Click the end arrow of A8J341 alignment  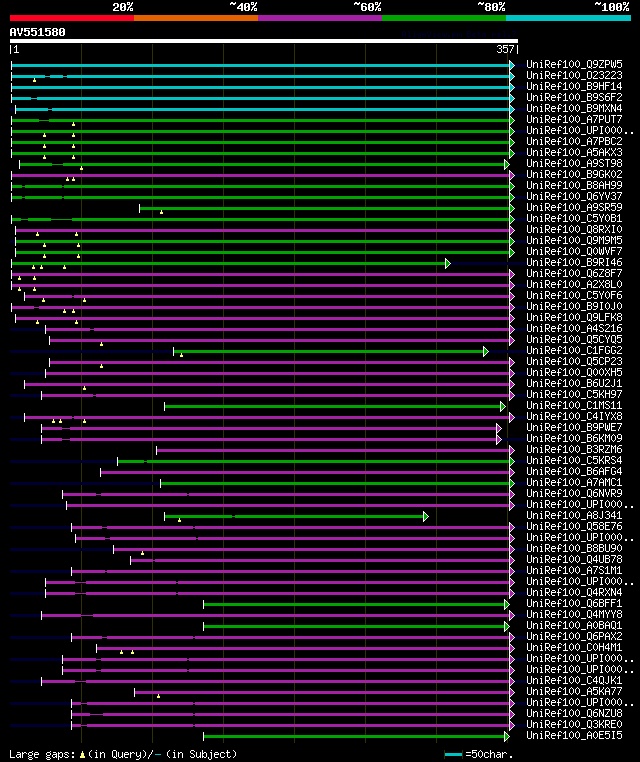point(426,517)
